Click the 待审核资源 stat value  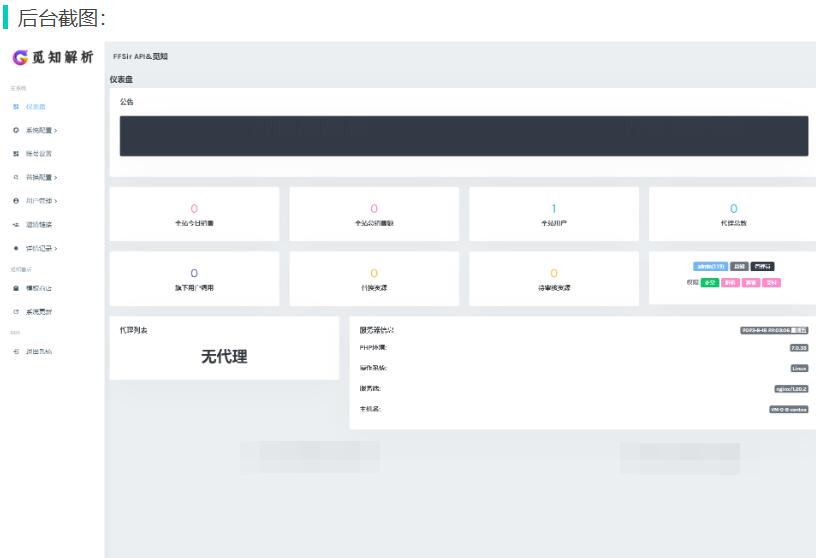click(554, 273)
